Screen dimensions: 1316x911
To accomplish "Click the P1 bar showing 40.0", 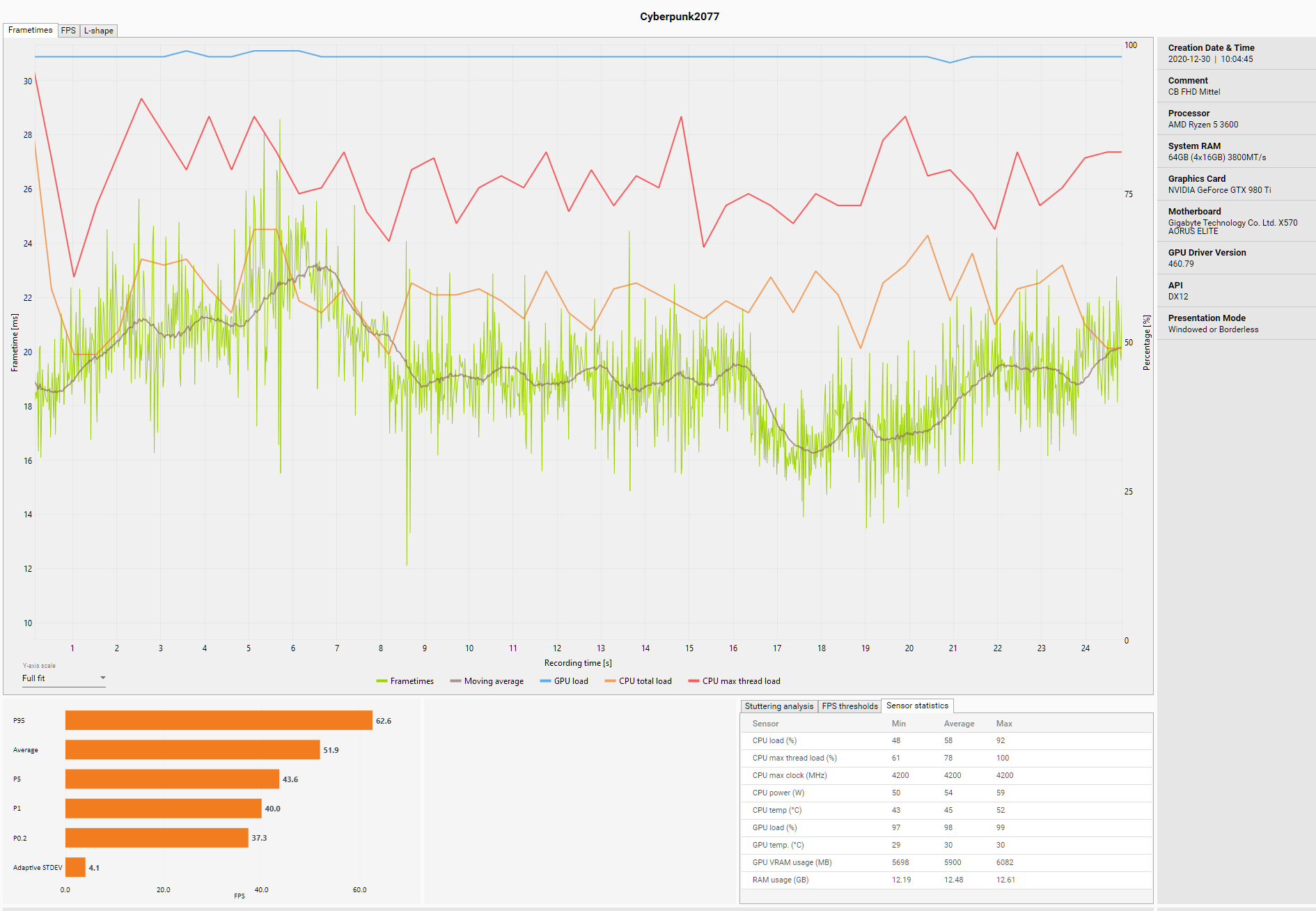I will point(164,808).
